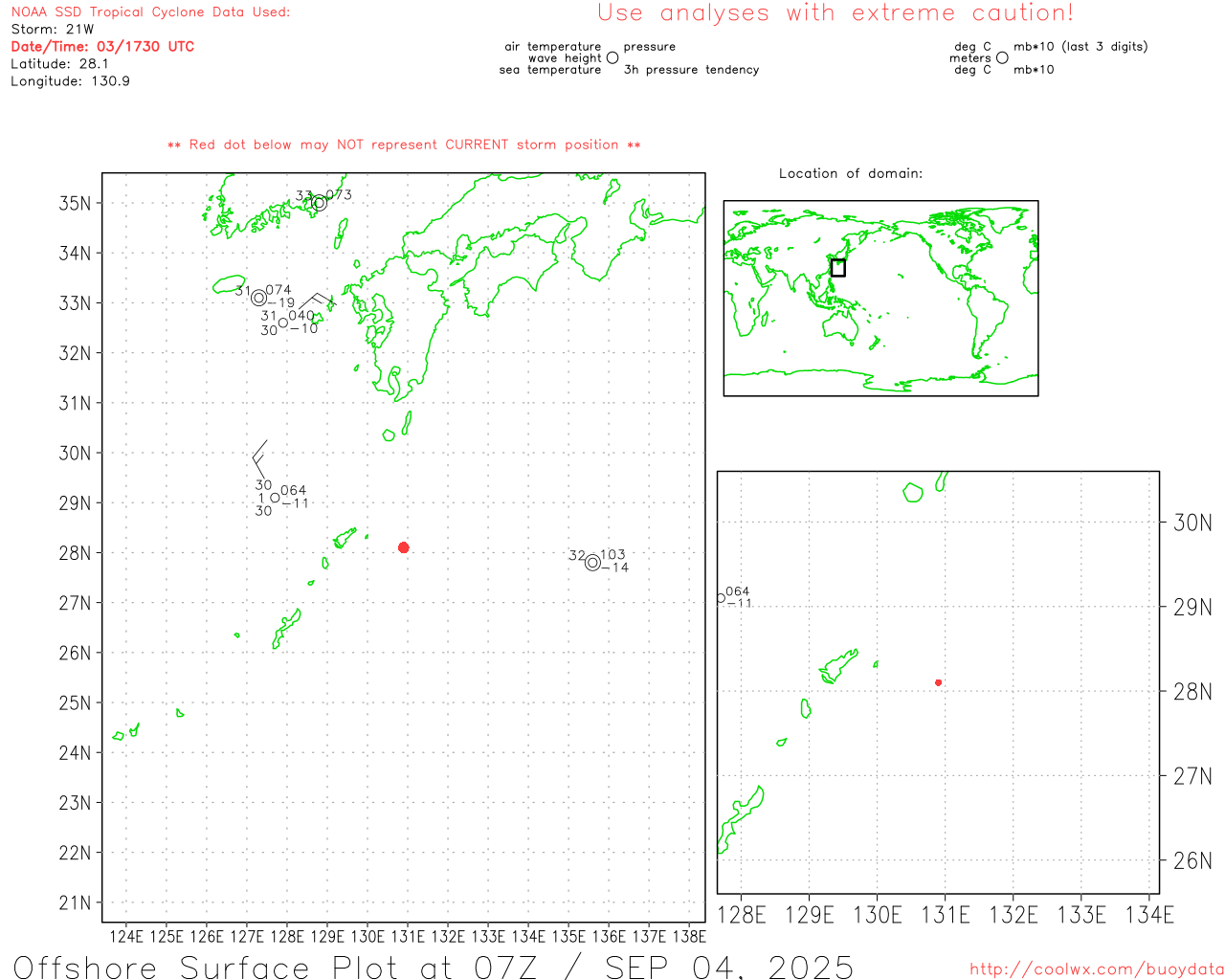
Task: Click the 138E longitude label on main map
Action: point(689,936)
